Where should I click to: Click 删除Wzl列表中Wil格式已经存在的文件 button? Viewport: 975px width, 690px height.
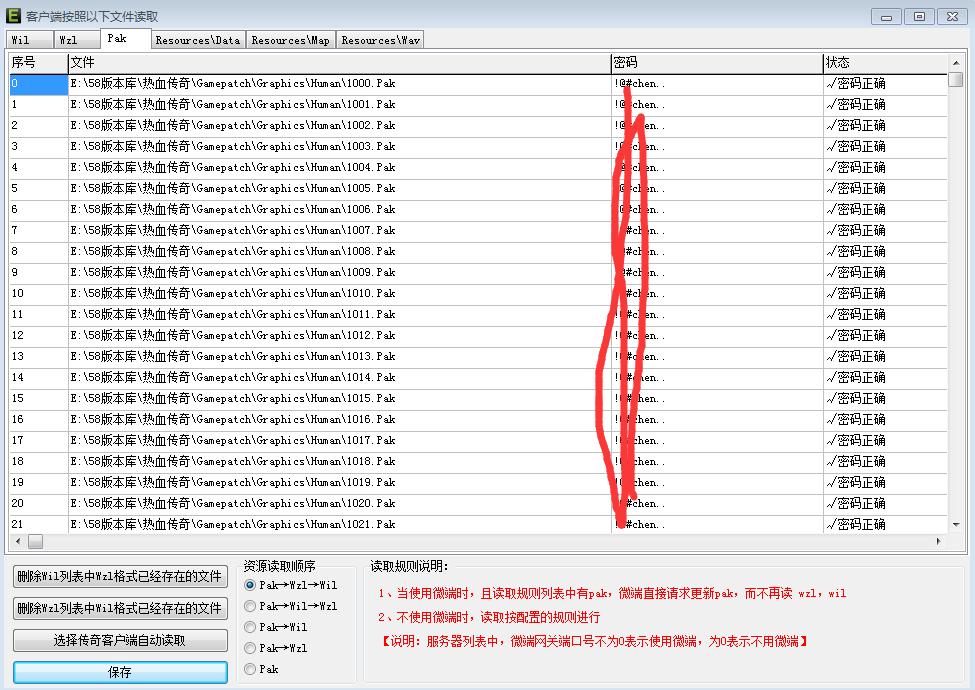point(120,608)
